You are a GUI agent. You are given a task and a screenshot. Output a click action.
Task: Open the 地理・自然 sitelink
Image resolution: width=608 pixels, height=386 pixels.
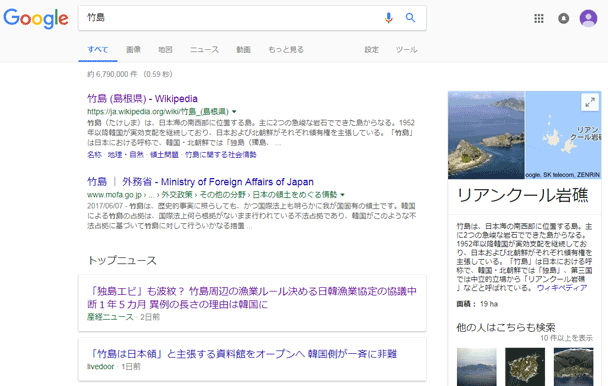pos(126,155)
